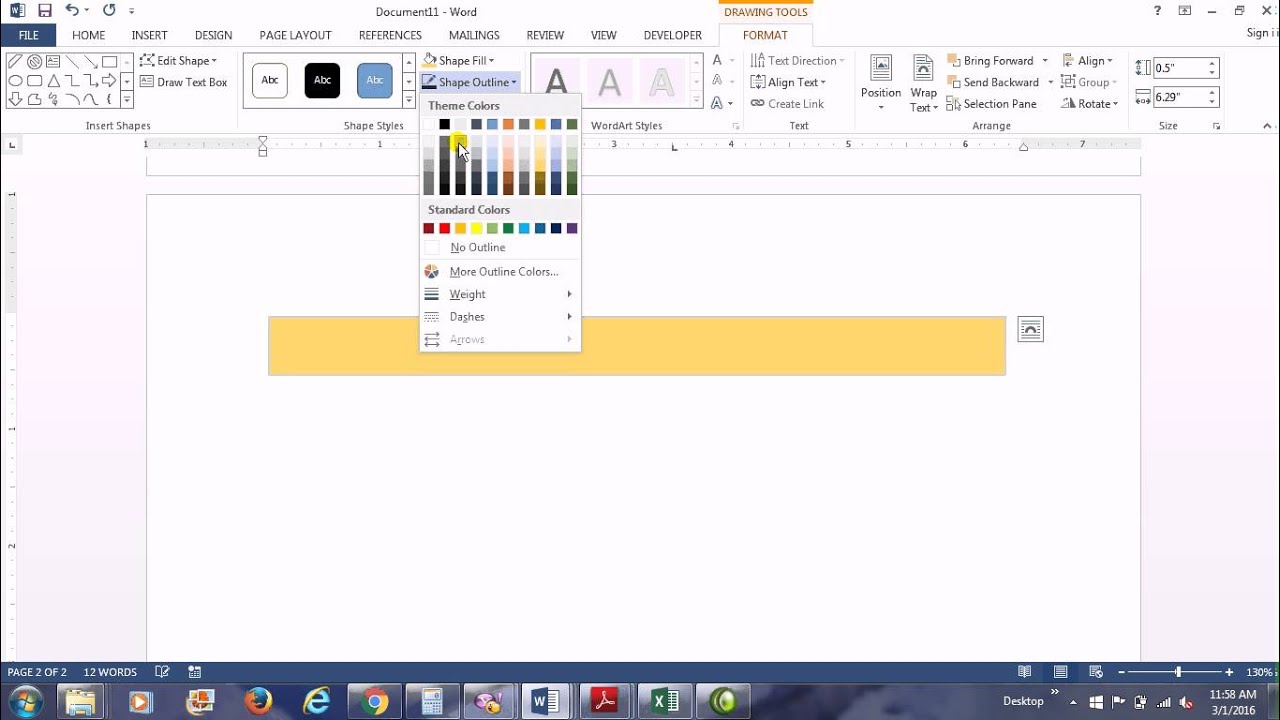
Task: Click Send Backward button
Action: (993, 82)
